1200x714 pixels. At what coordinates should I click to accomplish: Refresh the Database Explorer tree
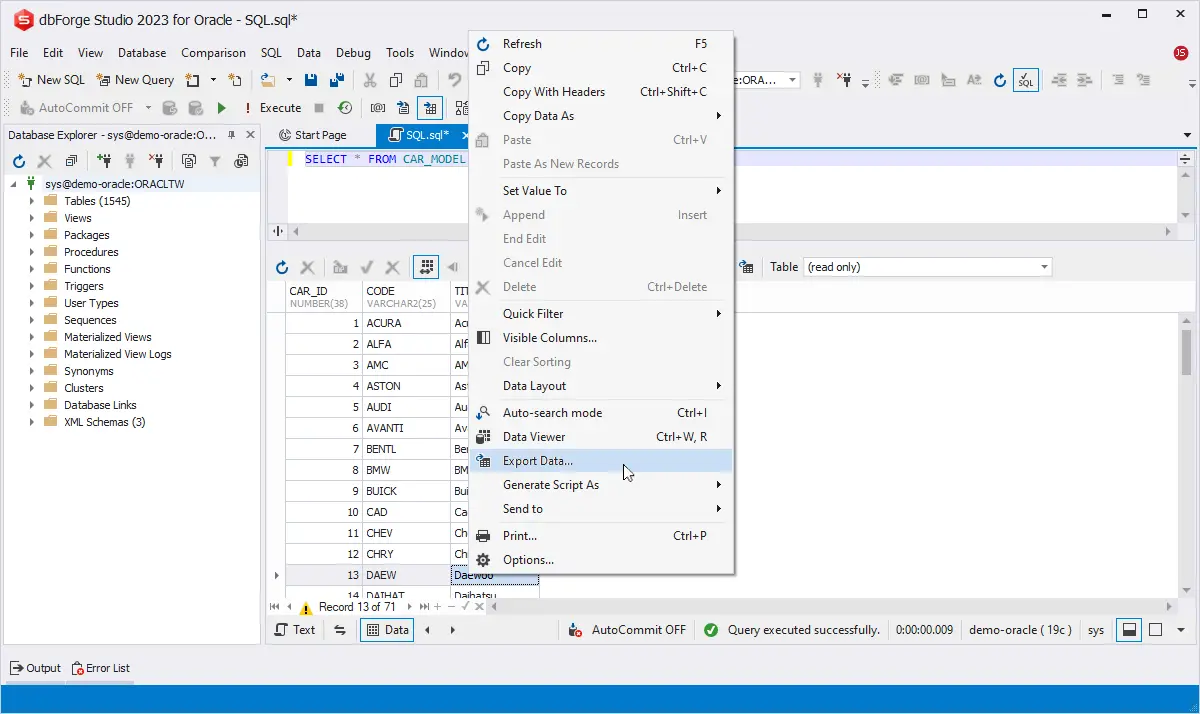[18, 161]
